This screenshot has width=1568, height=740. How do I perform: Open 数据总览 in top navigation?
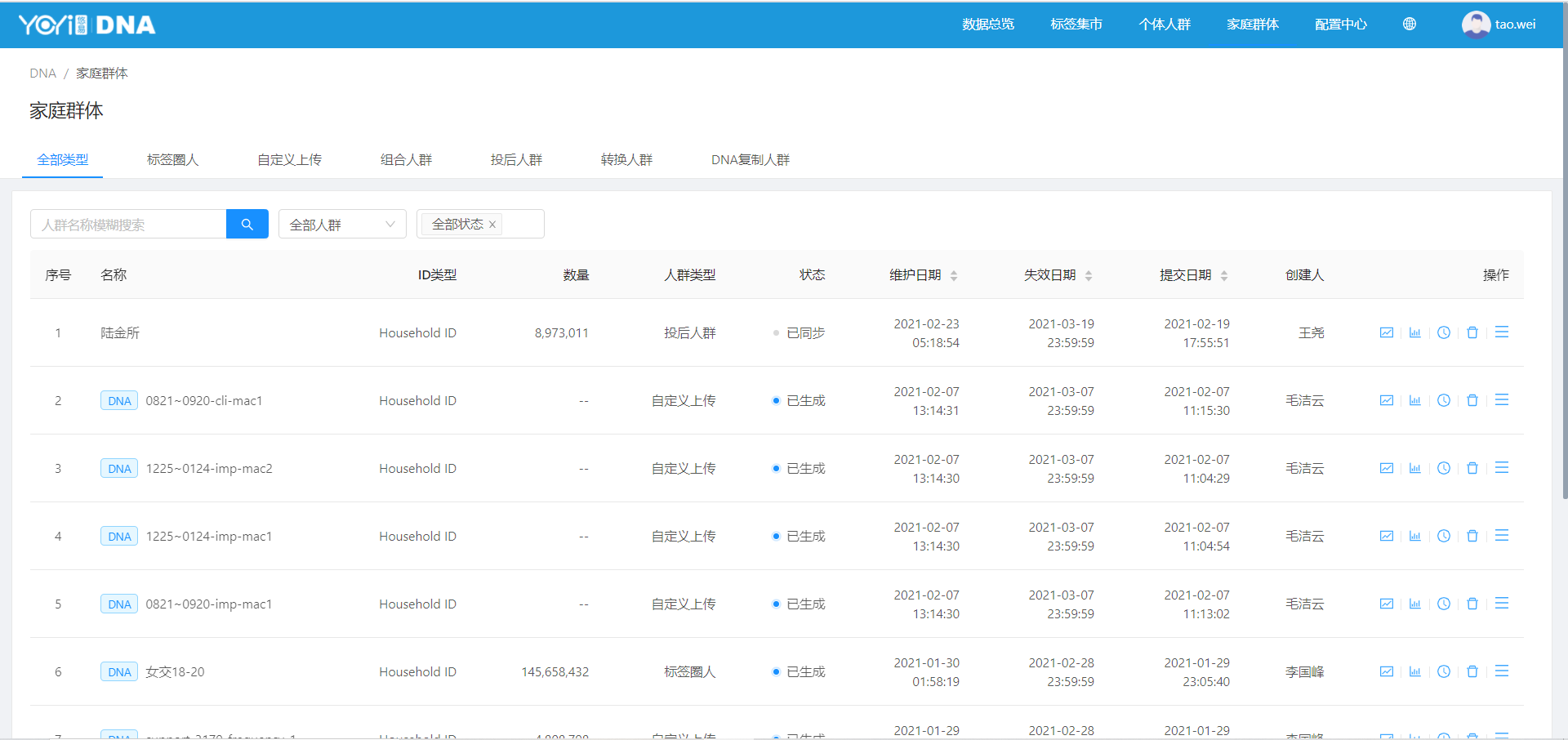click(x=987, y=25)
